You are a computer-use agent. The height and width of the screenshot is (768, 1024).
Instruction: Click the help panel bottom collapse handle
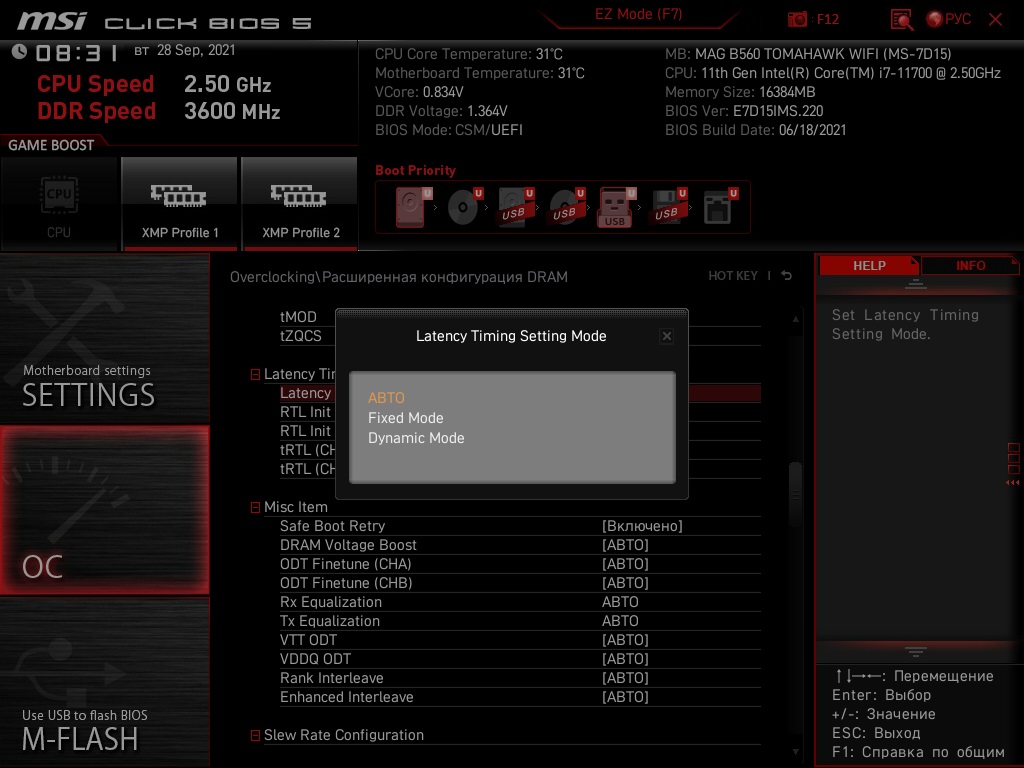pyautogui.click(x=916, y=652)
